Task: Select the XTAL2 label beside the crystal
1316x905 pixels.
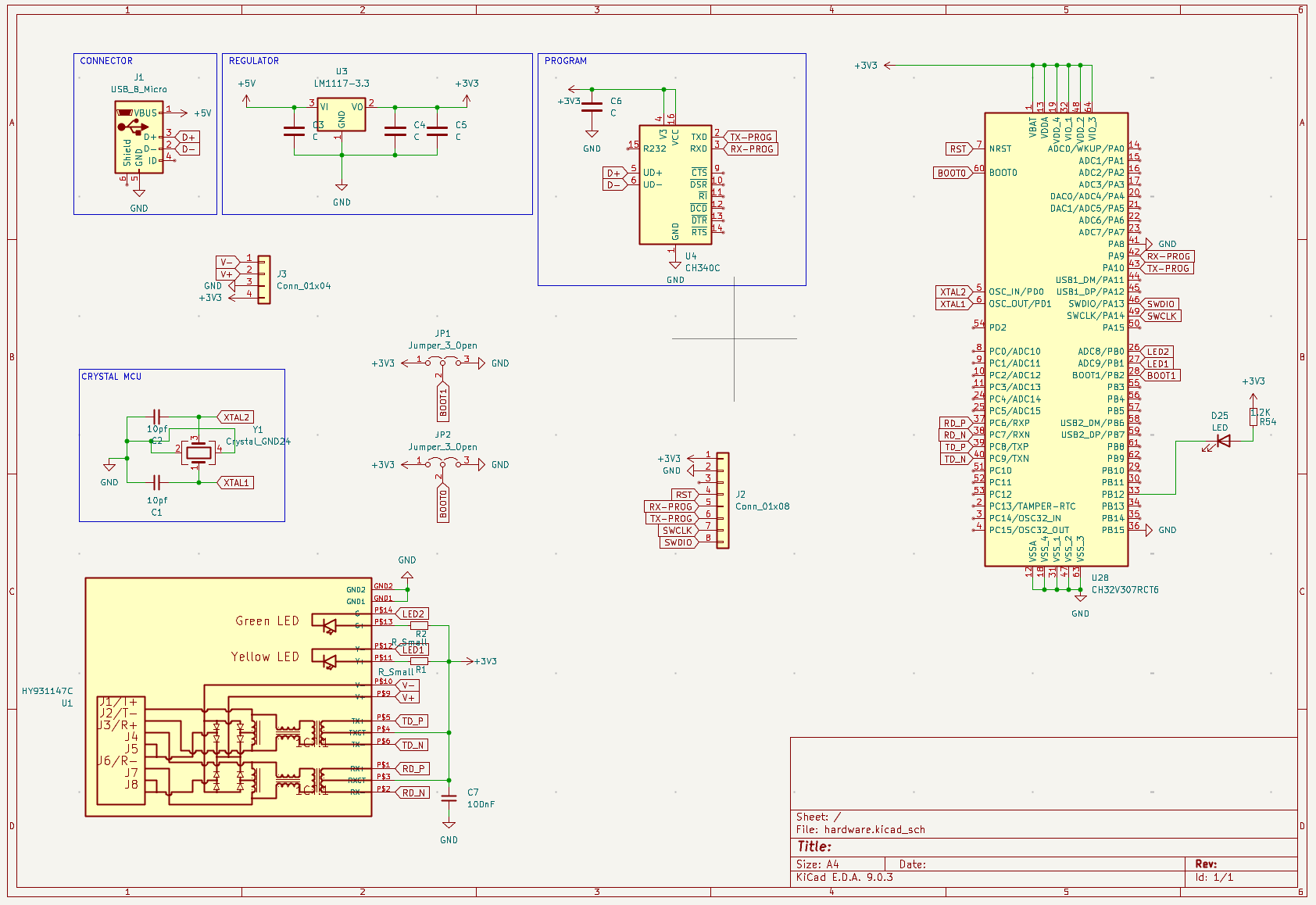Action: [x=236, y=417]
